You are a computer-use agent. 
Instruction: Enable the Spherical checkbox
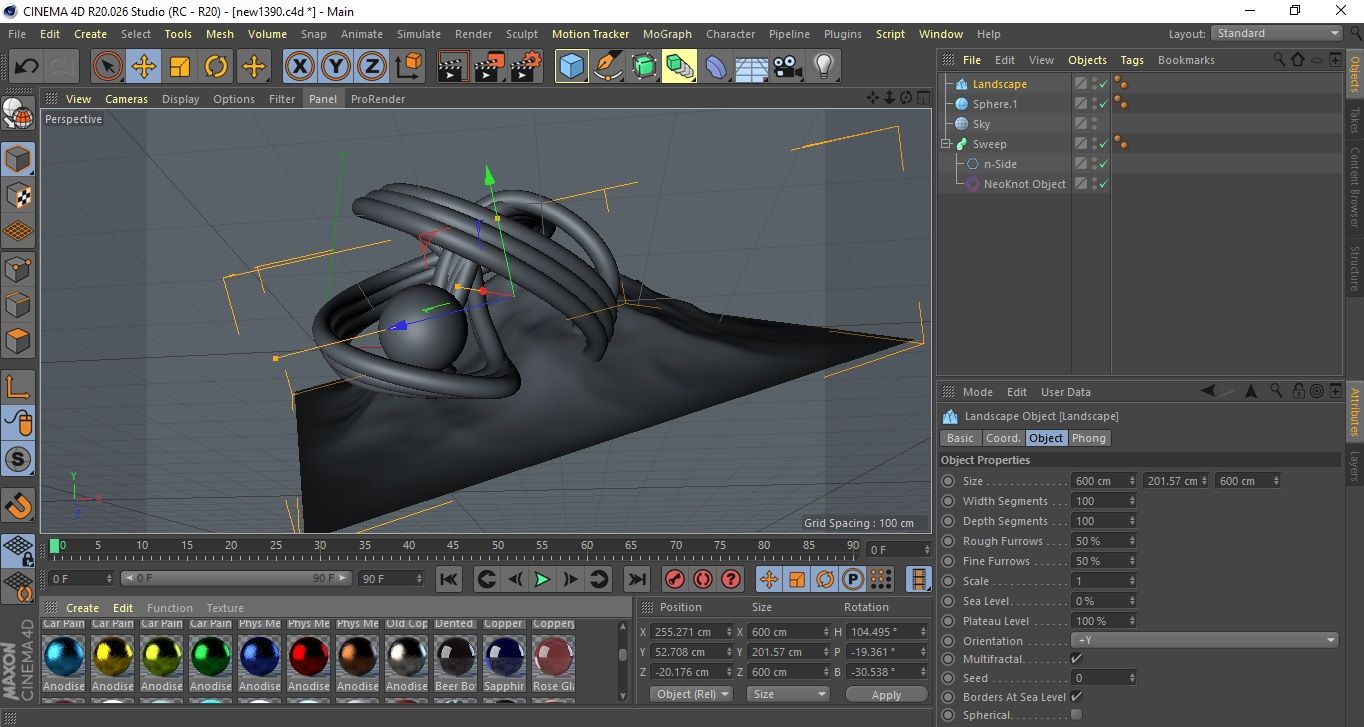(x=1076, y=714)
